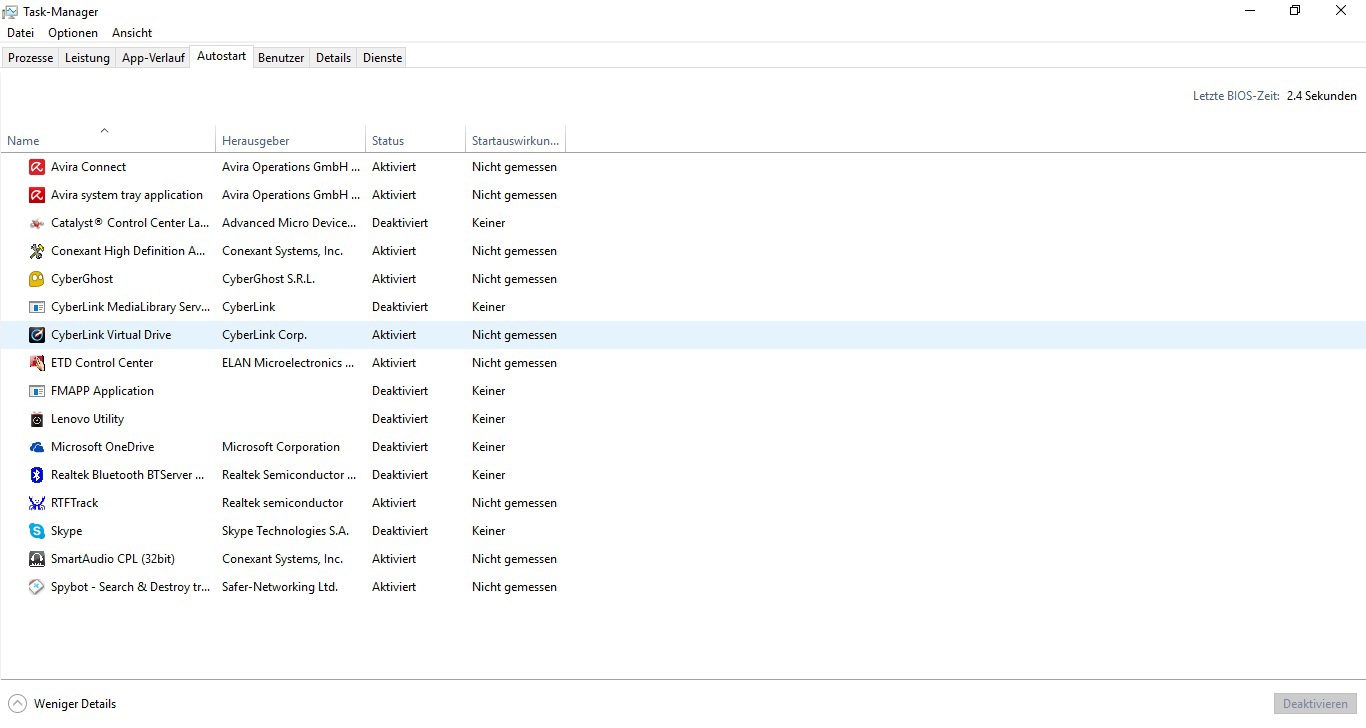Click the SmartAudio CPL icon
Viewport: 1366px width, 728px height.
click(37, 559)
